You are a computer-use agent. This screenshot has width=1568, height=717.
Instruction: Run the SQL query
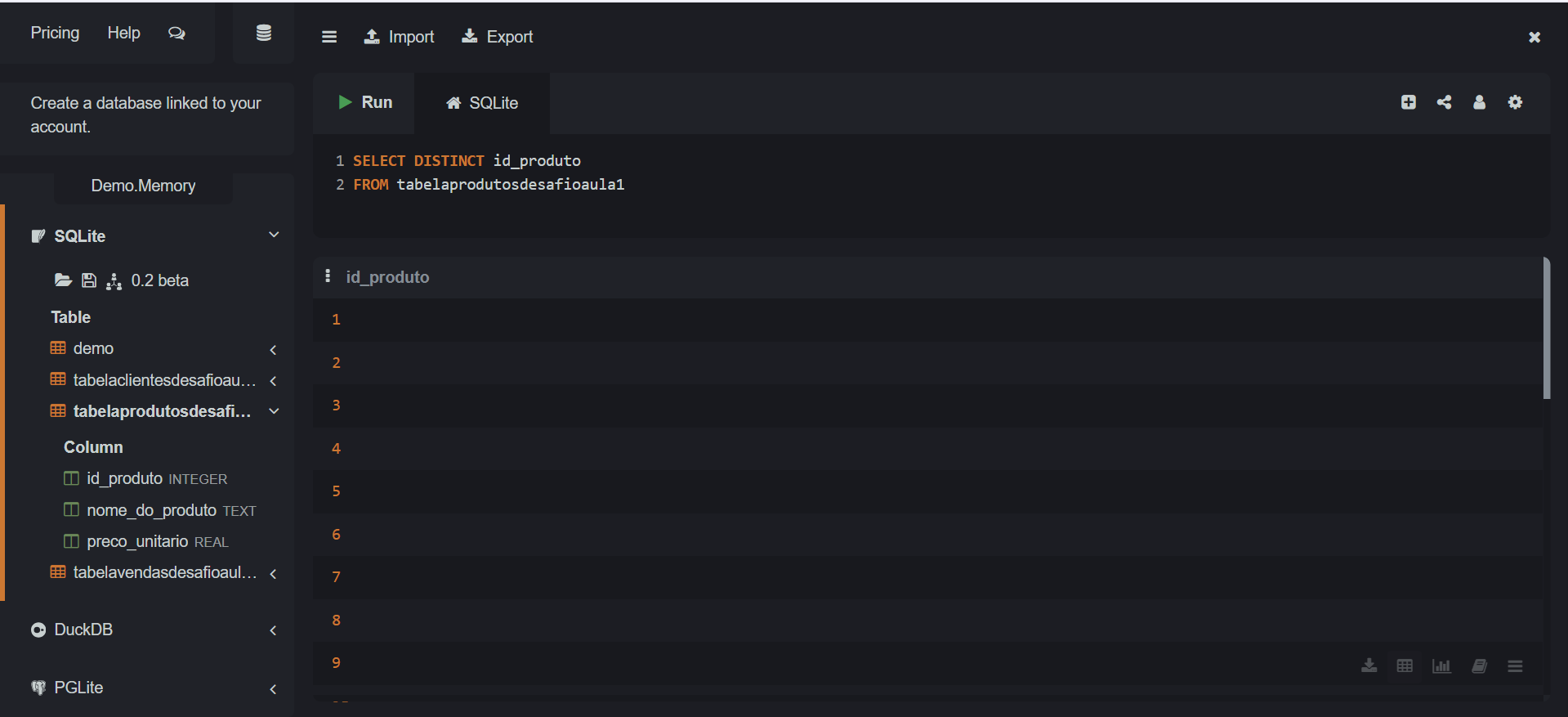coord(365,102)
